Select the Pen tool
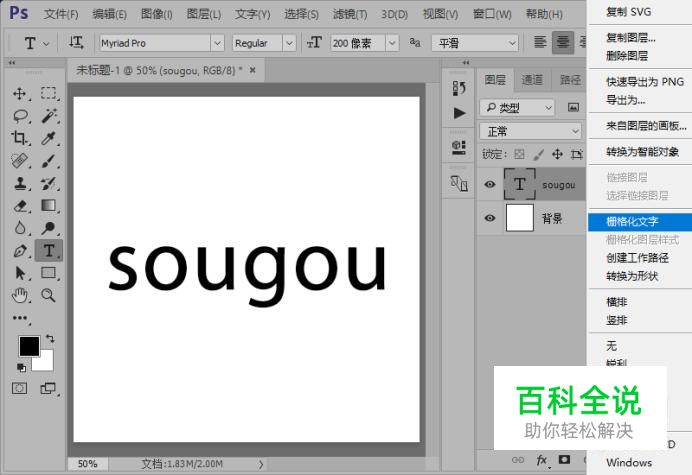The height and width of the screenshot is (475, 692). click(x=20, y=251)
